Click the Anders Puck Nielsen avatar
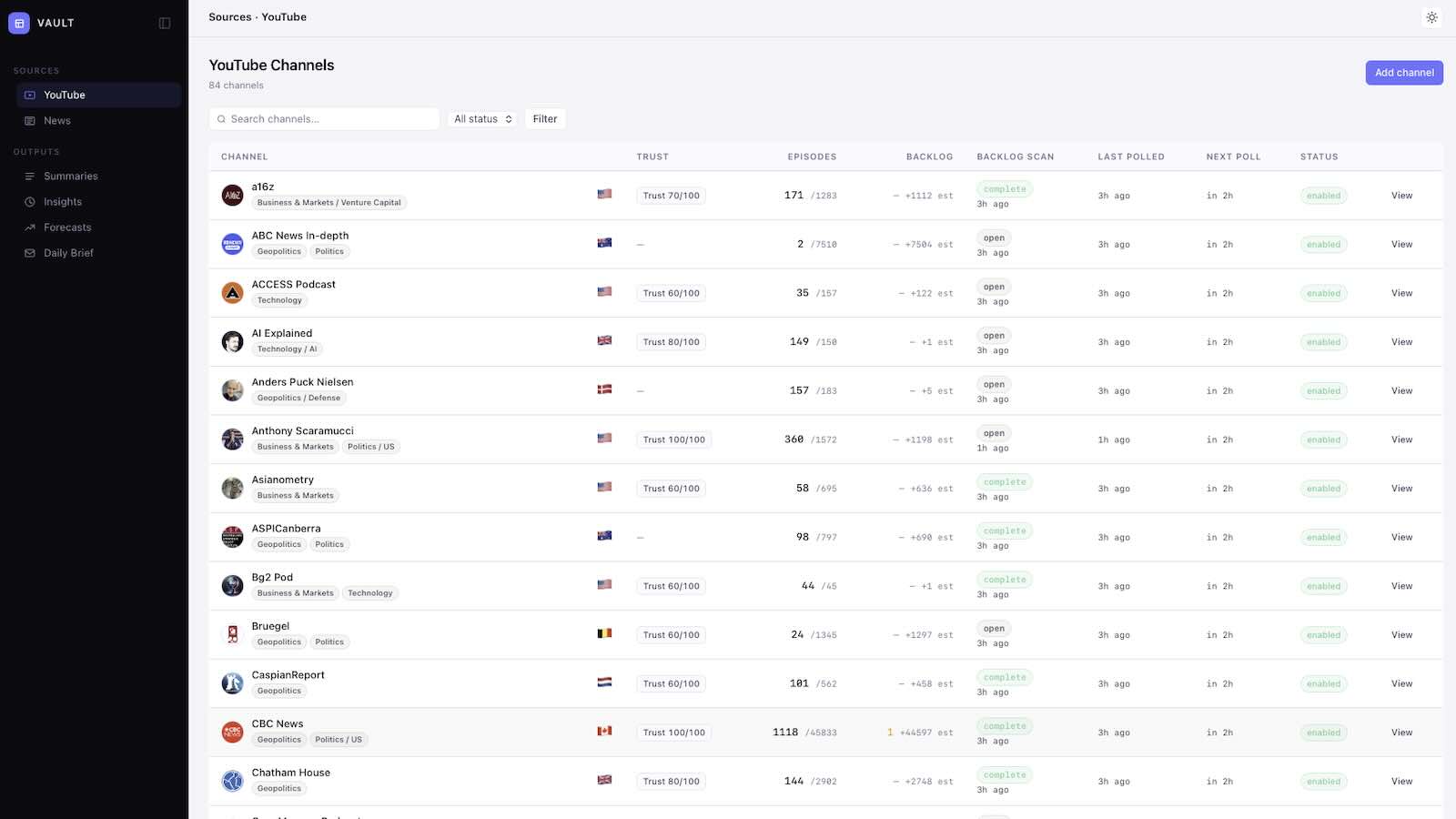The image size is (1456, 819). (233, 390)
